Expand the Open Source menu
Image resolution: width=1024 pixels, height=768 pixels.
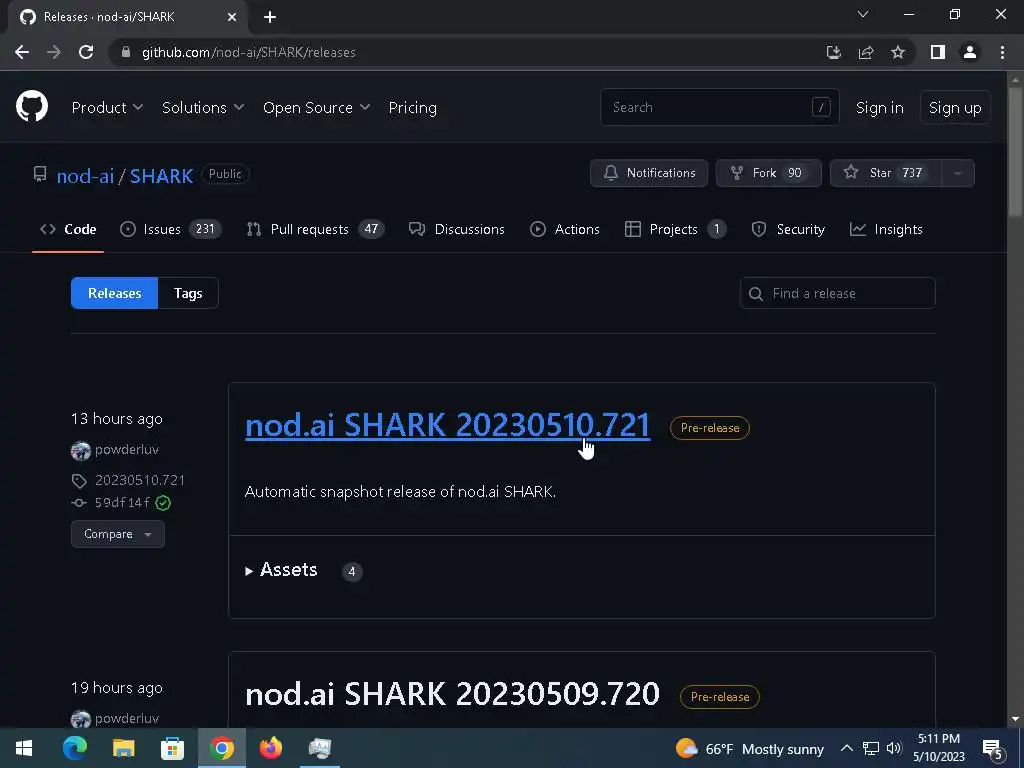pyautogui.click(x=317, y=108)
